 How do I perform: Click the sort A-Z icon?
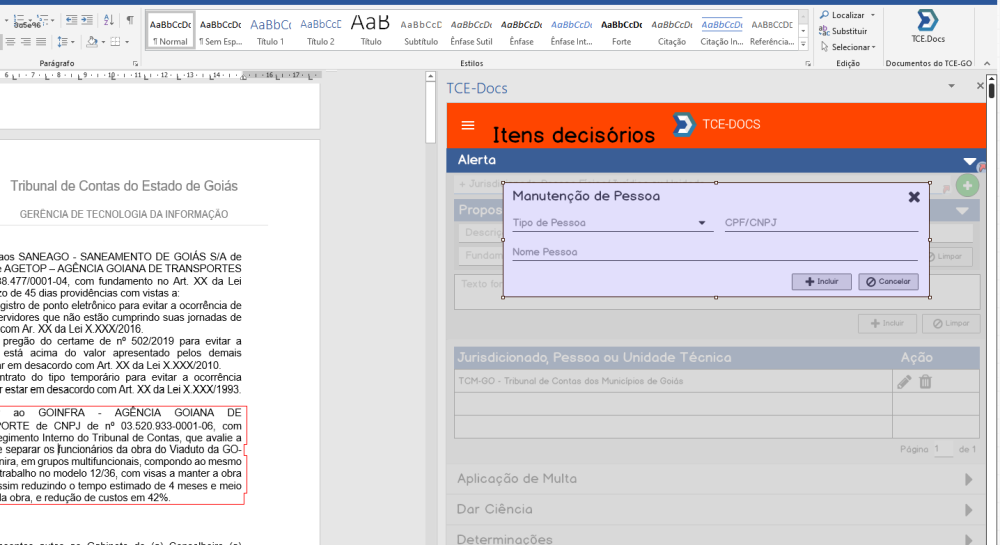[108, 20]
